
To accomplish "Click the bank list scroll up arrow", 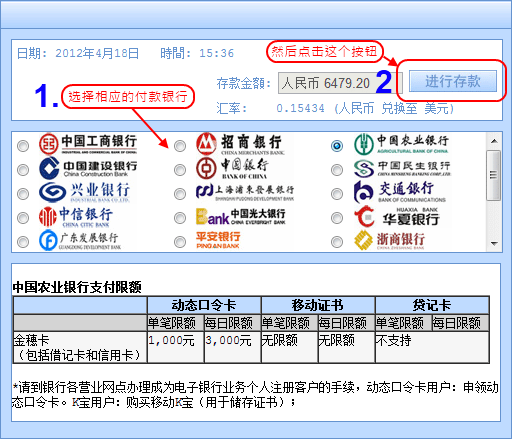I will pyautogui.click(x=494, y=141).
